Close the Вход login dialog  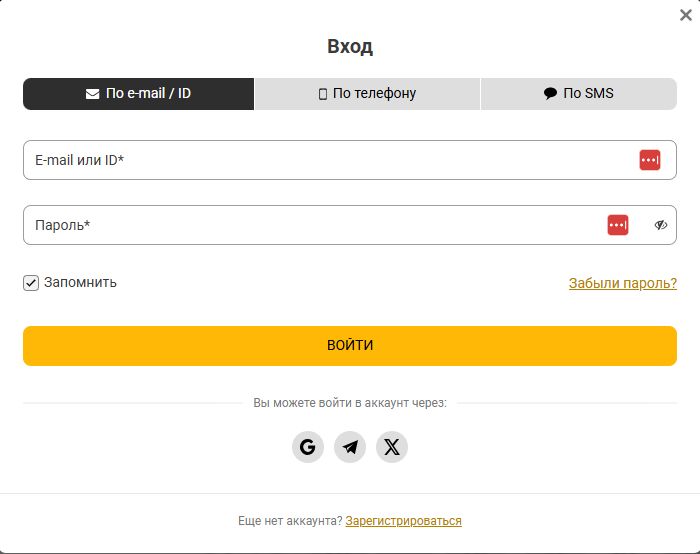(685, 15)
